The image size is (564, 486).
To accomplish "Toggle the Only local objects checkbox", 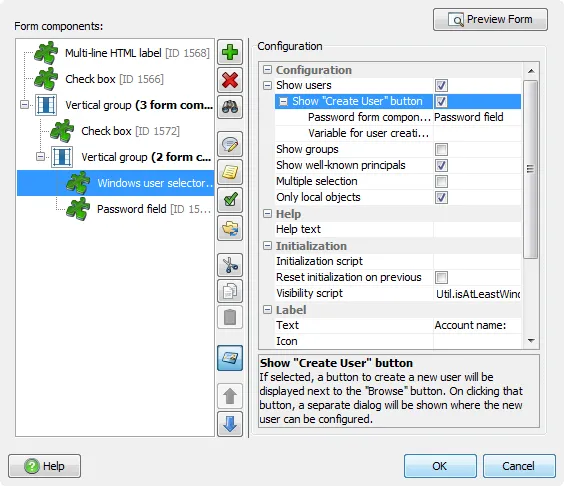I will [x=441, y=197].
